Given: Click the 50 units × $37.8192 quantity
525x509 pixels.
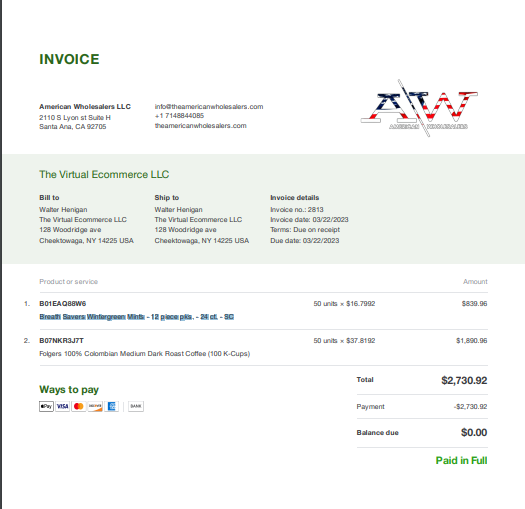Looking at the screenshot, I should [x=344, y=341].
